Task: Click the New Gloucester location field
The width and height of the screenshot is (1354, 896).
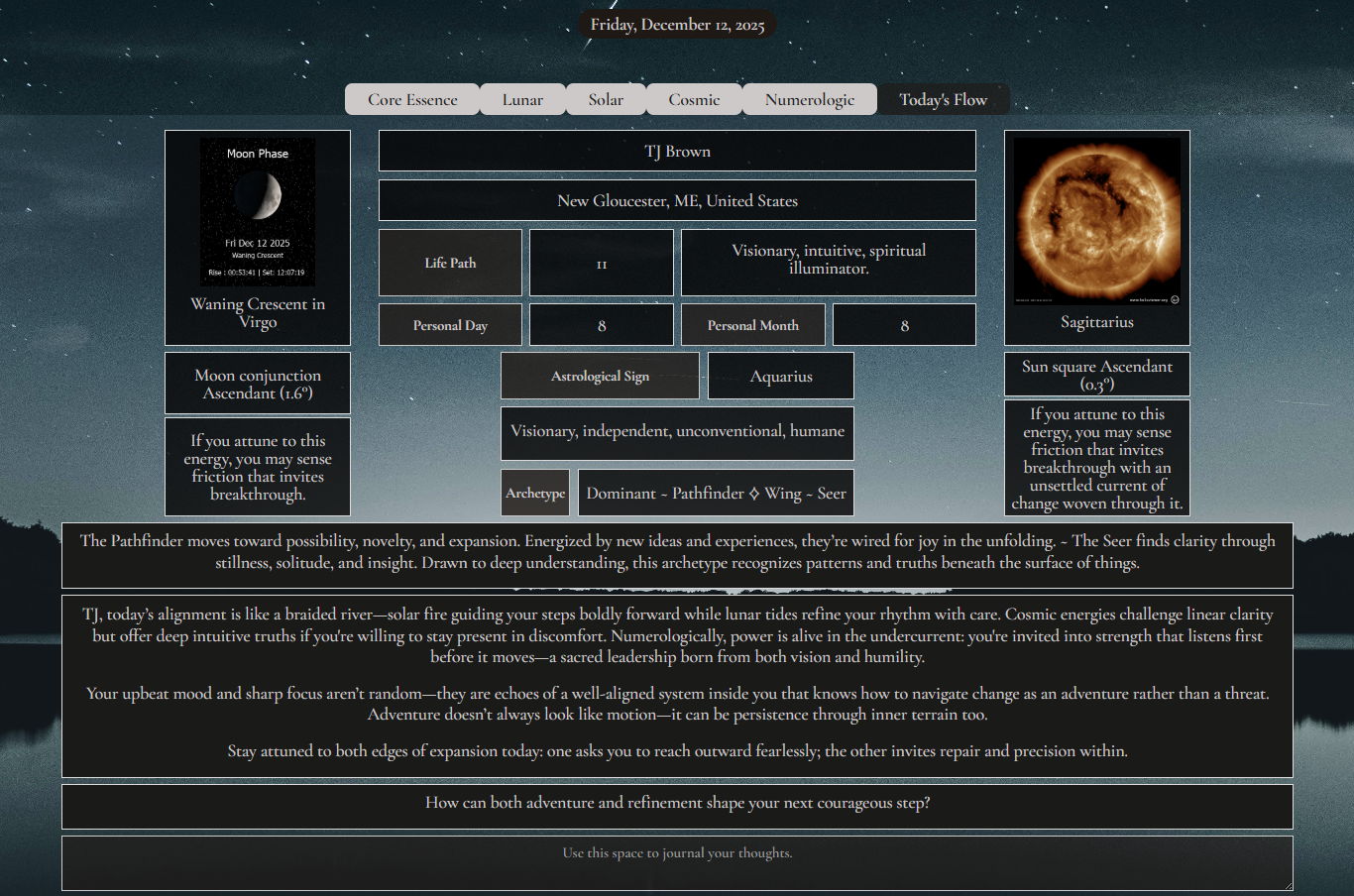Action: [x=677, y=200]
